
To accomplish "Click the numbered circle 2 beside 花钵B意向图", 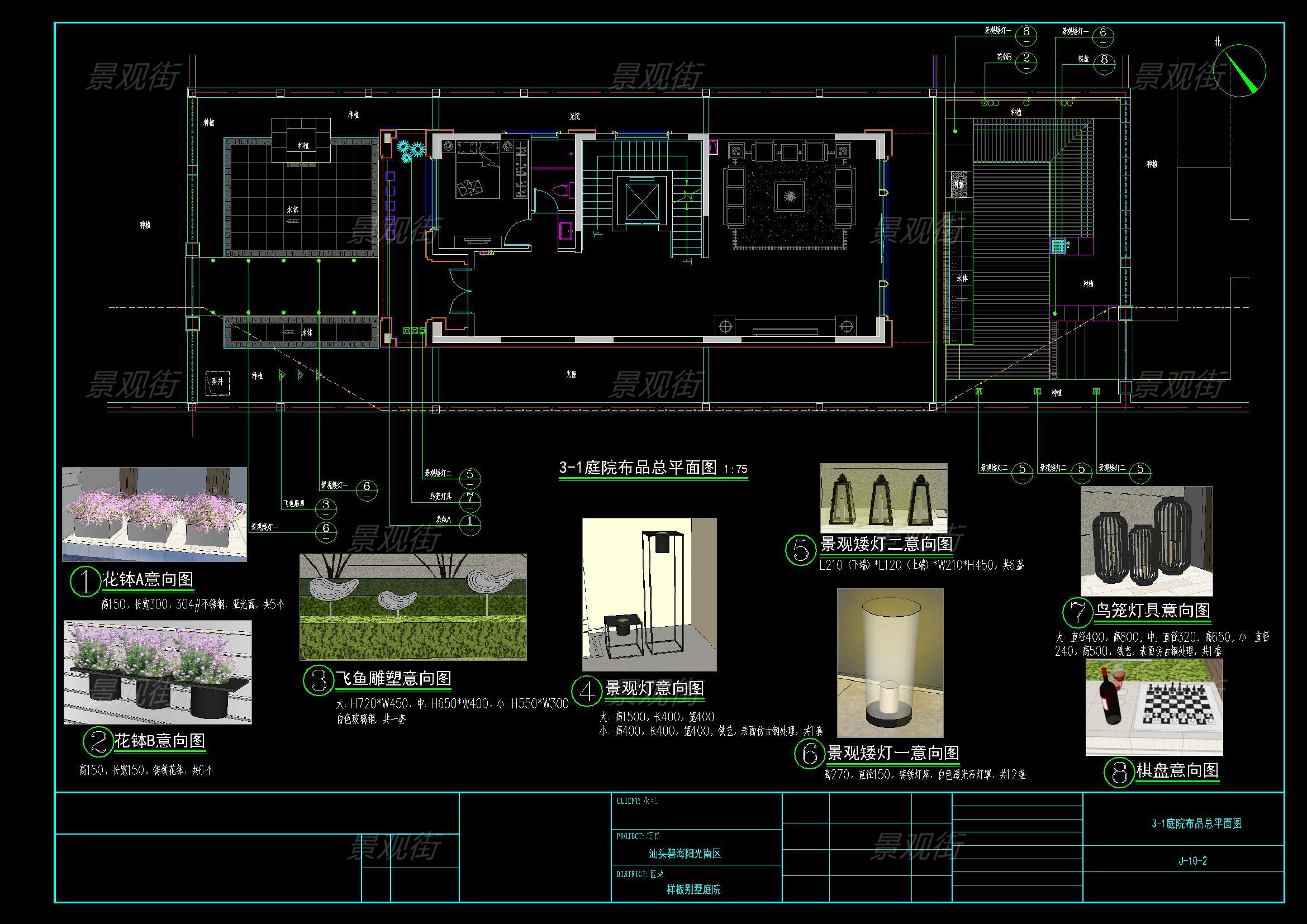I will (x=98, y=741).
